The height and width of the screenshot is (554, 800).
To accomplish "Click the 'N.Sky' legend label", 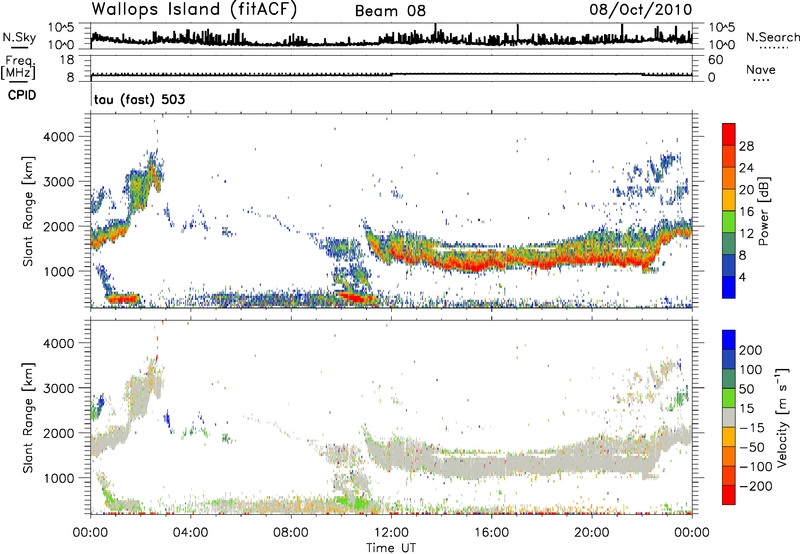I will 19,37.
